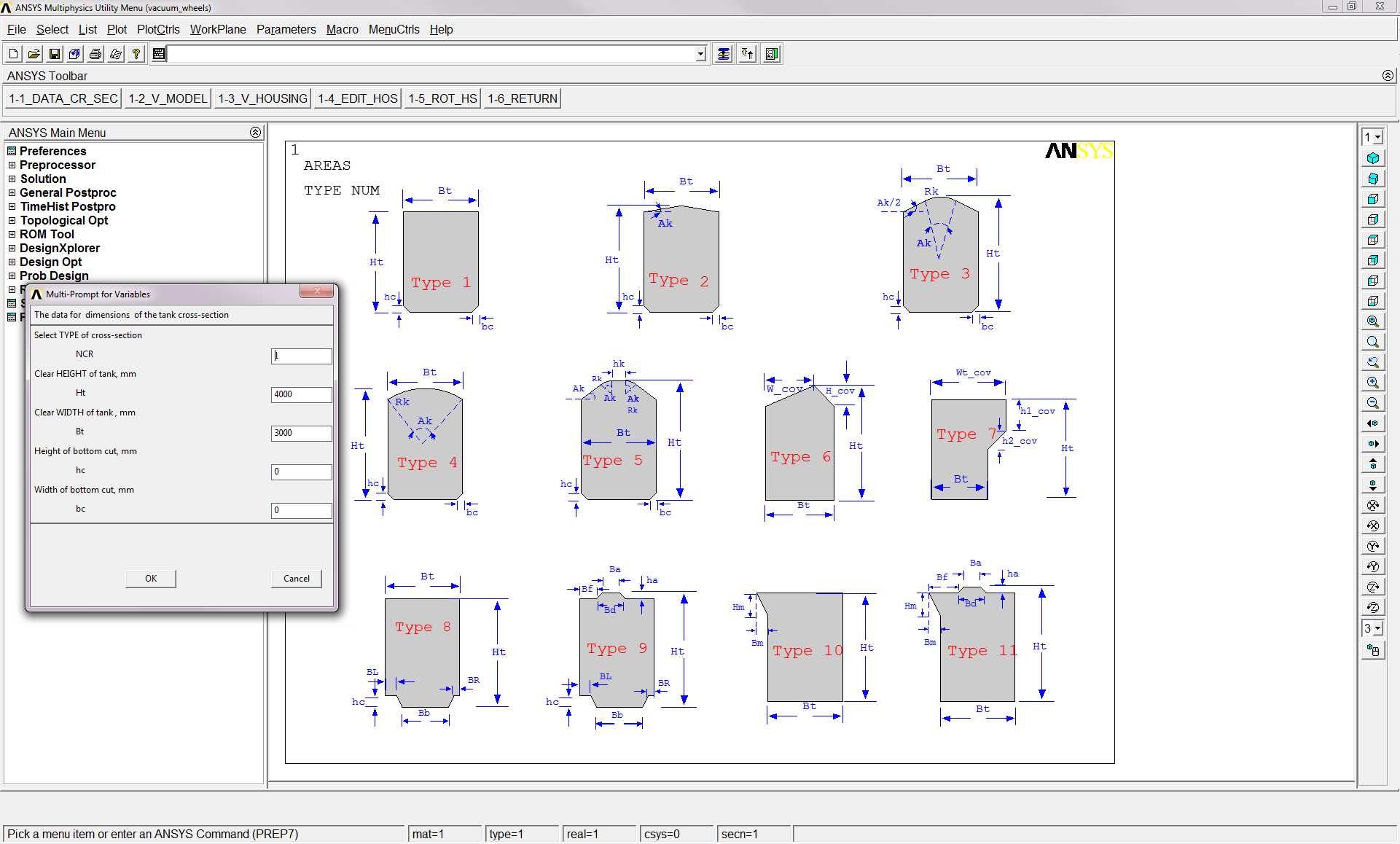The height and width of the screenshot is (844, 1400).
Task: Click the 1-1_DATA_CR_SEC toolbar button
Action: coord(63,98)
